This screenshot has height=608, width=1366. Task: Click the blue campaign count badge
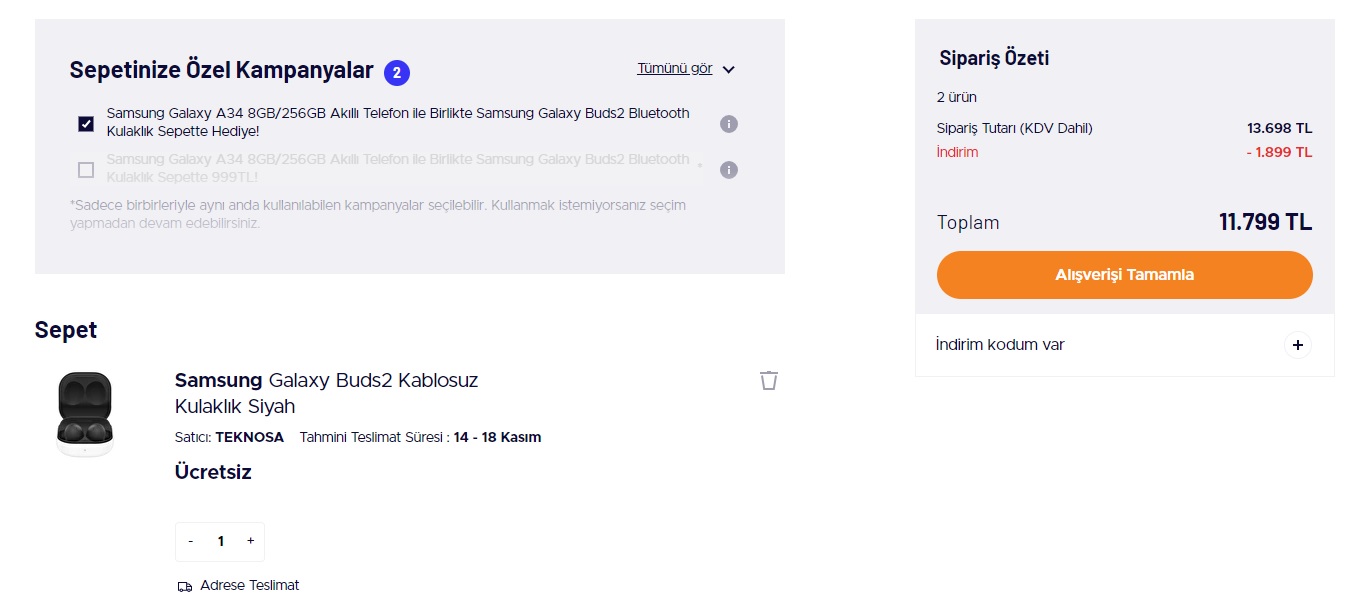[397, 72]
